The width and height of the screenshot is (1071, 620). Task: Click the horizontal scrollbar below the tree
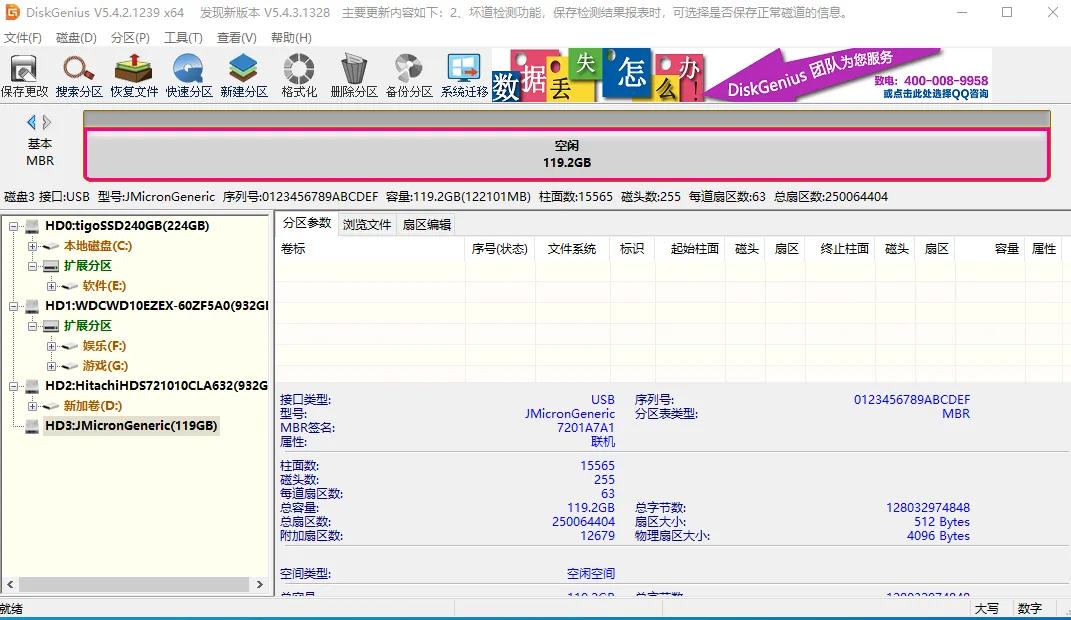135,584
